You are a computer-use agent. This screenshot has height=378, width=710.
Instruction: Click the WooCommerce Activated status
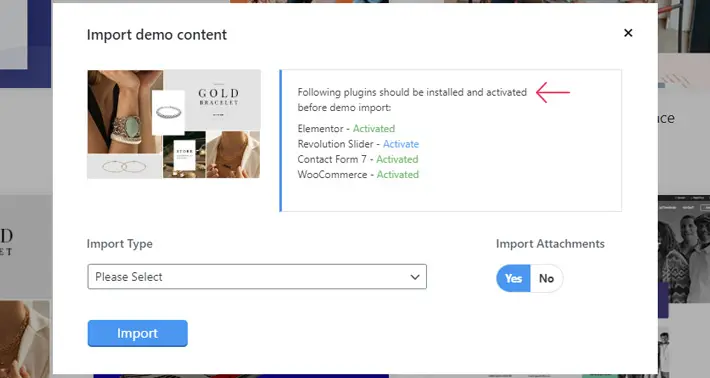pos(398,175)
